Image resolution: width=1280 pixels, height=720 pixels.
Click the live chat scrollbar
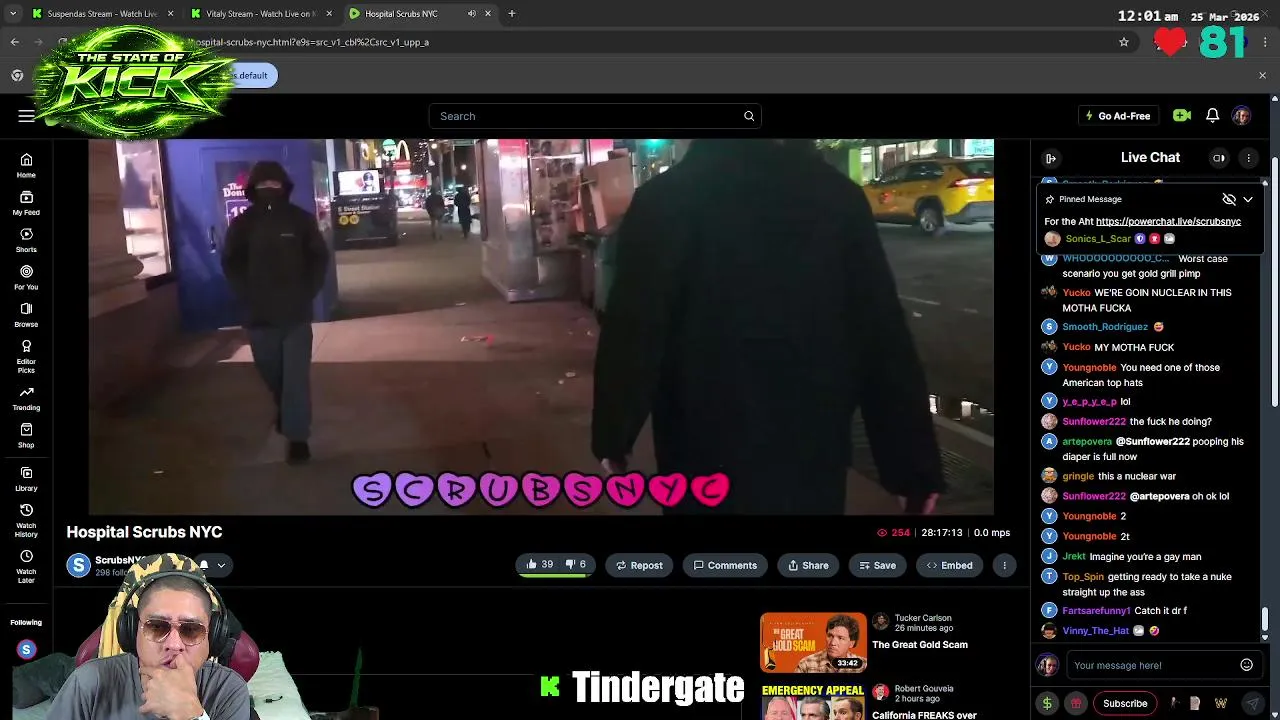click(x=1265, y=620)
